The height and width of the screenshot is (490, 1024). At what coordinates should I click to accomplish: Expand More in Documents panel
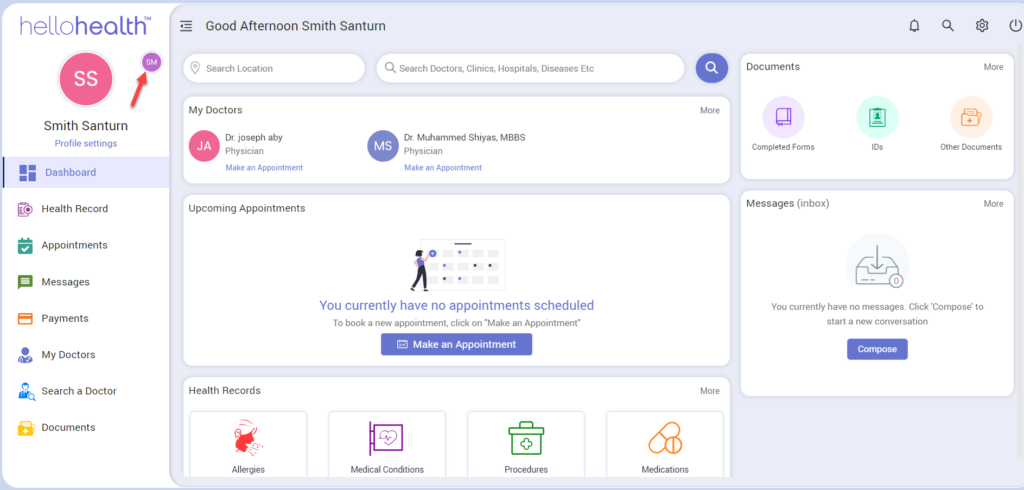(993, 67)
